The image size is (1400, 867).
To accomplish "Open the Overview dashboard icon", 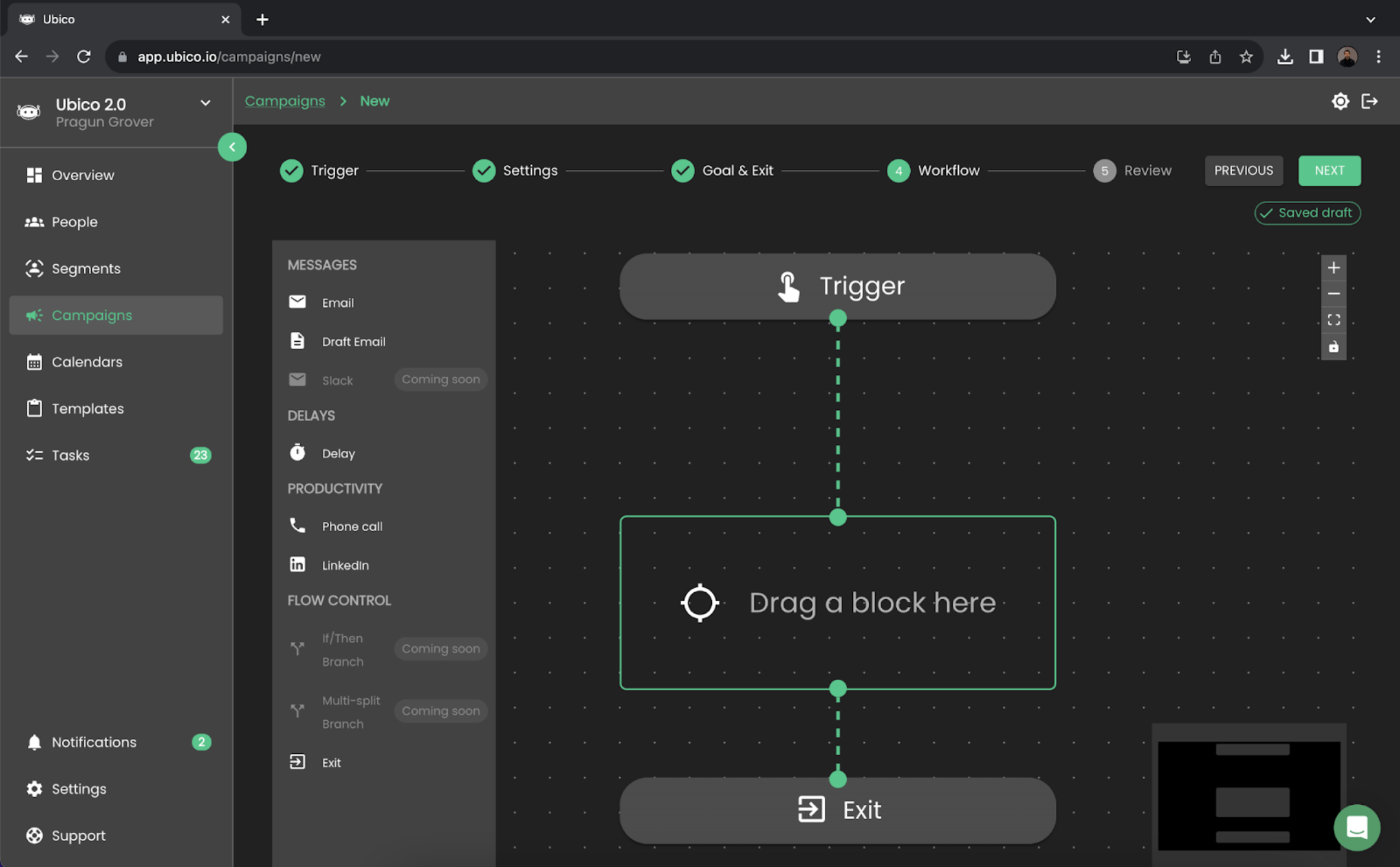I will coord(34,175).
